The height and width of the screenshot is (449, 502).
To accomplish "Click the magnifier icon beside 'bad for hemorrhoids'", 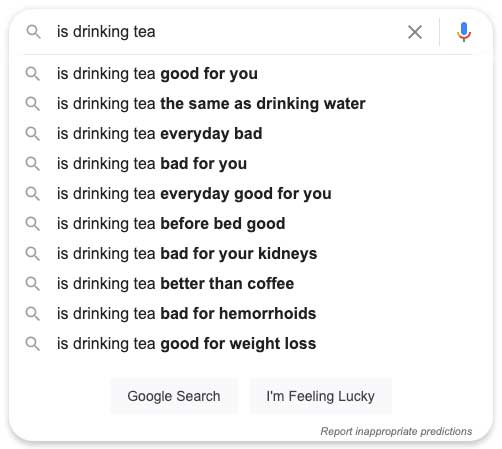I will 33,314.
